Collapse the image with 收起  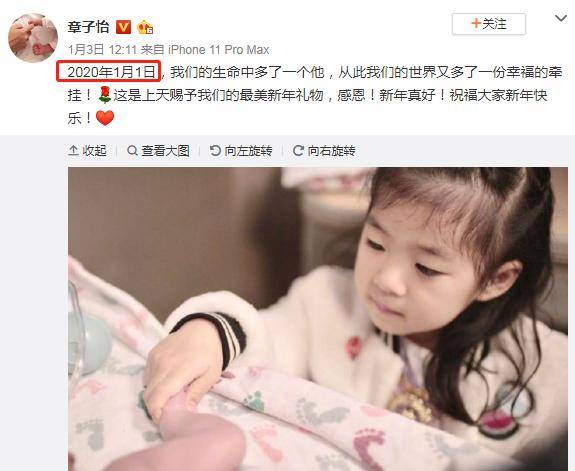(x=87, y=151)
